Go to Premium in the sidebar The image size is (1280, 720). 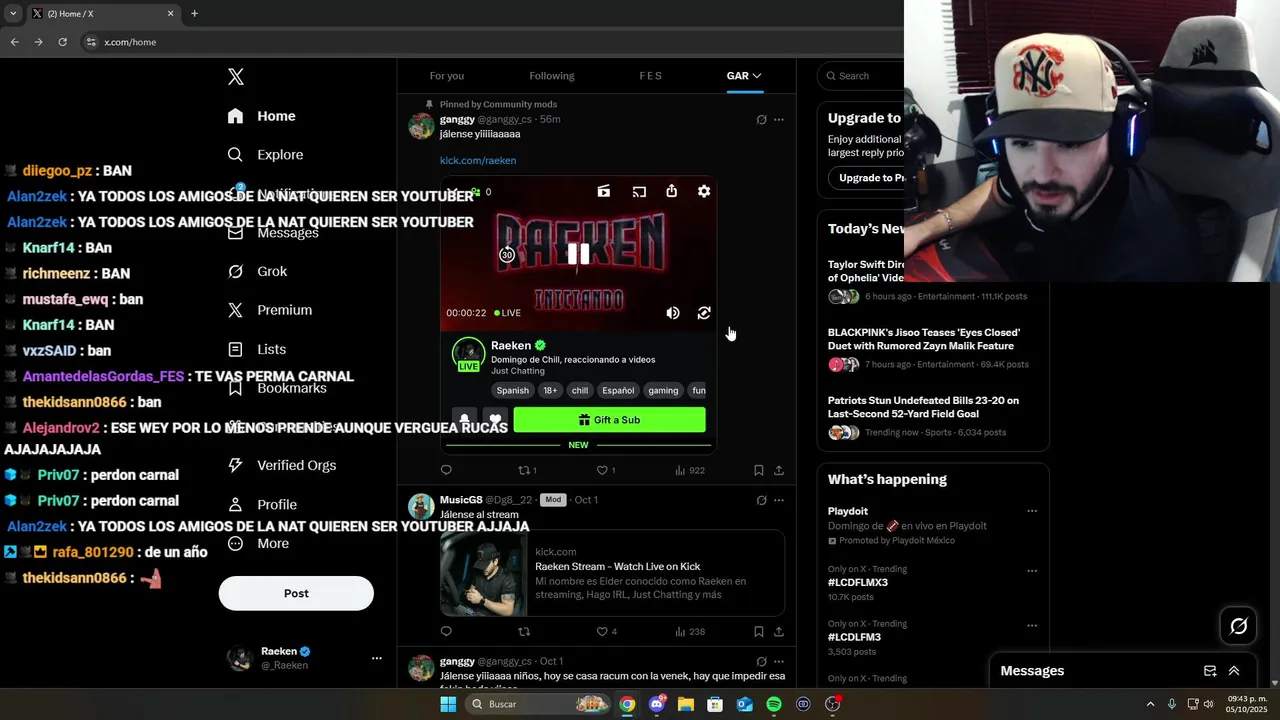point(269,310)
